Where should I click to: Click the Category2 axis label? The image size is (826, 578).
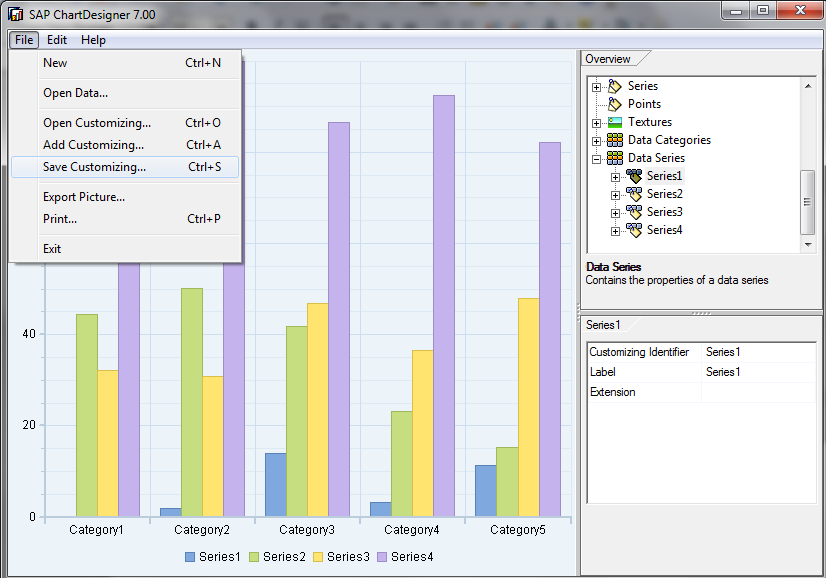click(202, 530)
